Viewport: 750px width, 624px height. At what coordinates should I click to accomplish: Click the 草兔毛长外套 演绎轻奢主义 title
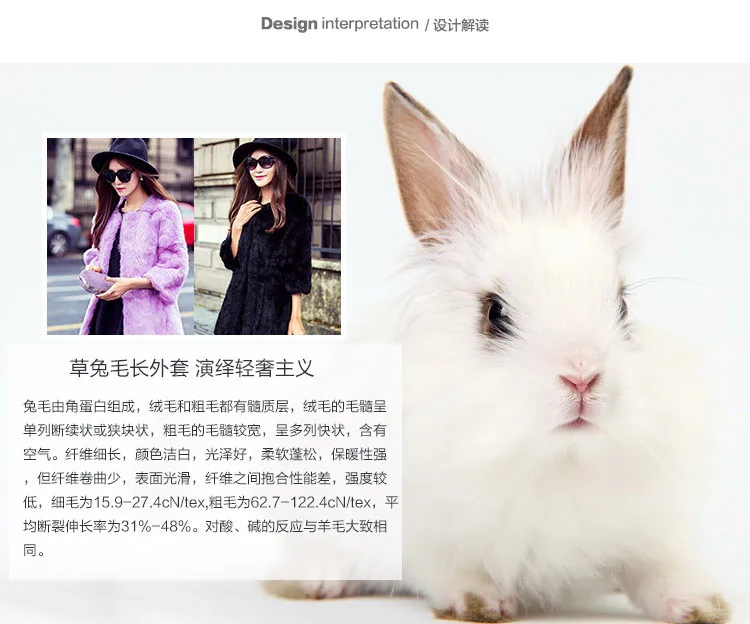pos(192,368)
